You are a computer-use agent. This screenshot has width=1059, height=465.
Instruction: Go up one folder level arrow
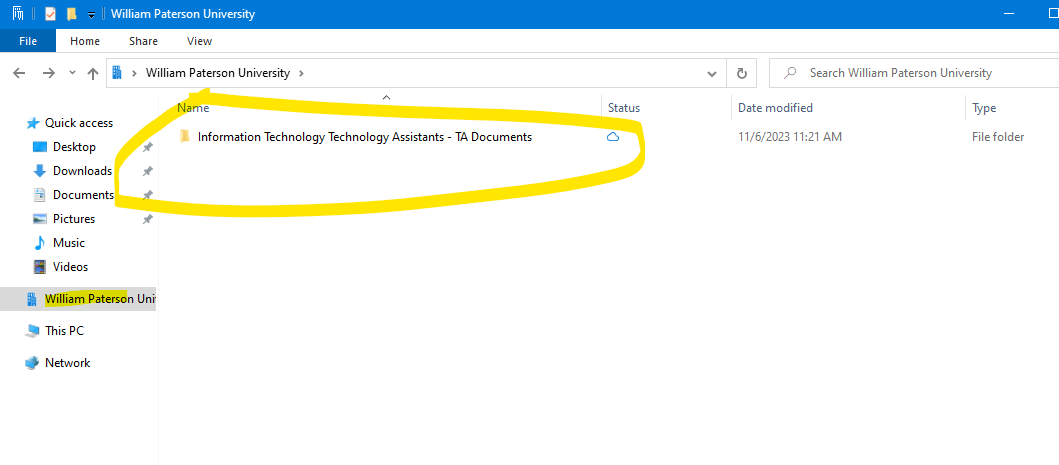[93, 73]
